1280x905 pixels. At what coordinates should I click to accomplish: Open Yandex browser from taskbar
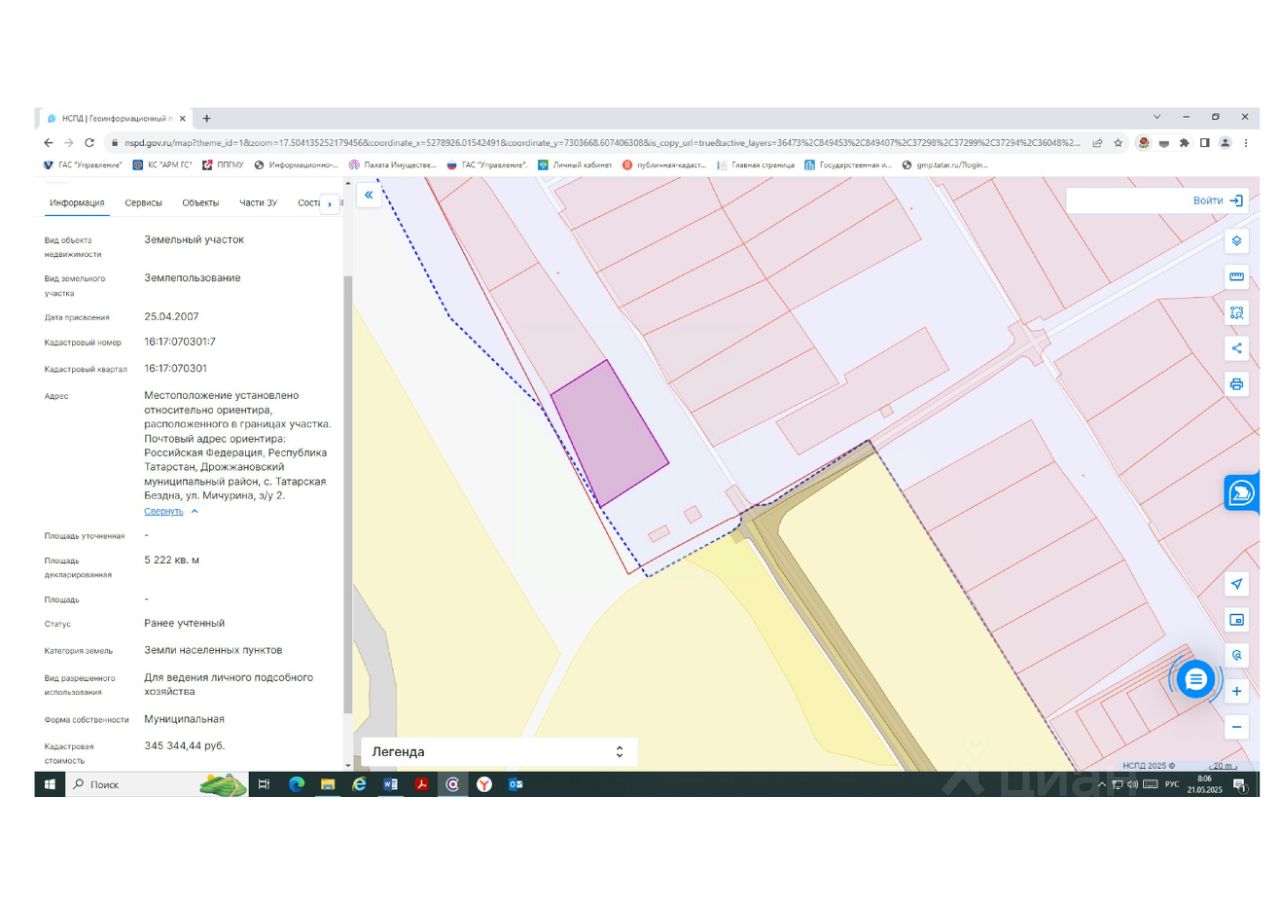pyautogui.click(x=484, y=785)
